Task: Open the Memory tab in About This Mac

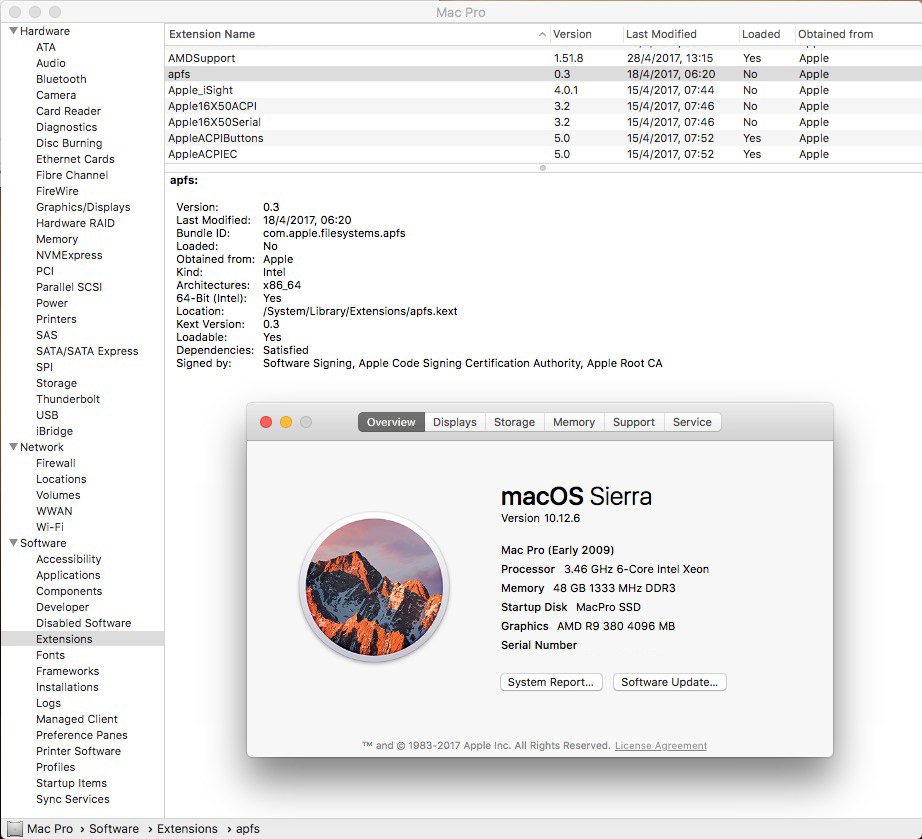Action: (x=574, y=422)
